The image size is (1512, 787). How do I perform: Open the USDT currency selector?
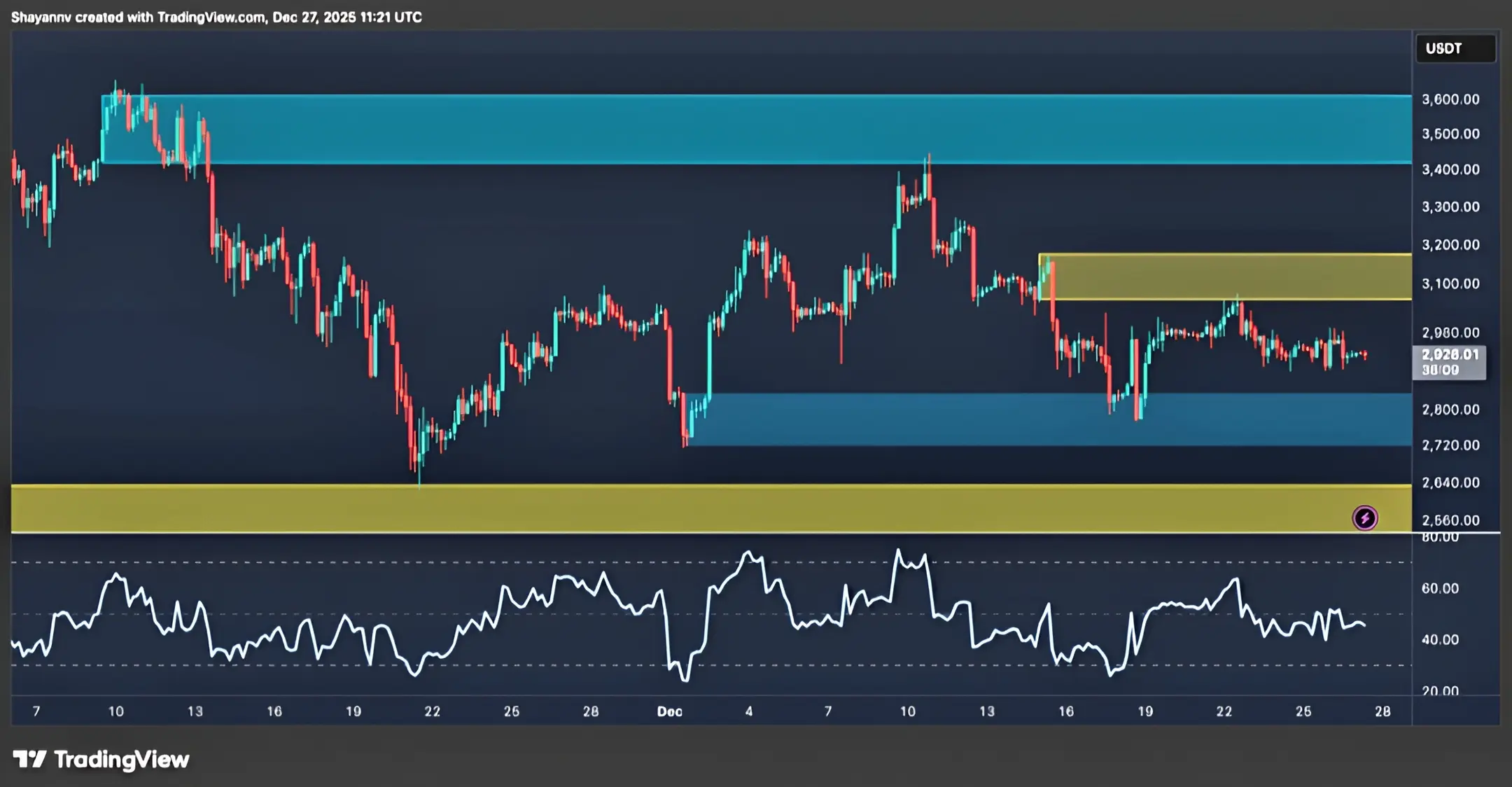pos(1455,49)
